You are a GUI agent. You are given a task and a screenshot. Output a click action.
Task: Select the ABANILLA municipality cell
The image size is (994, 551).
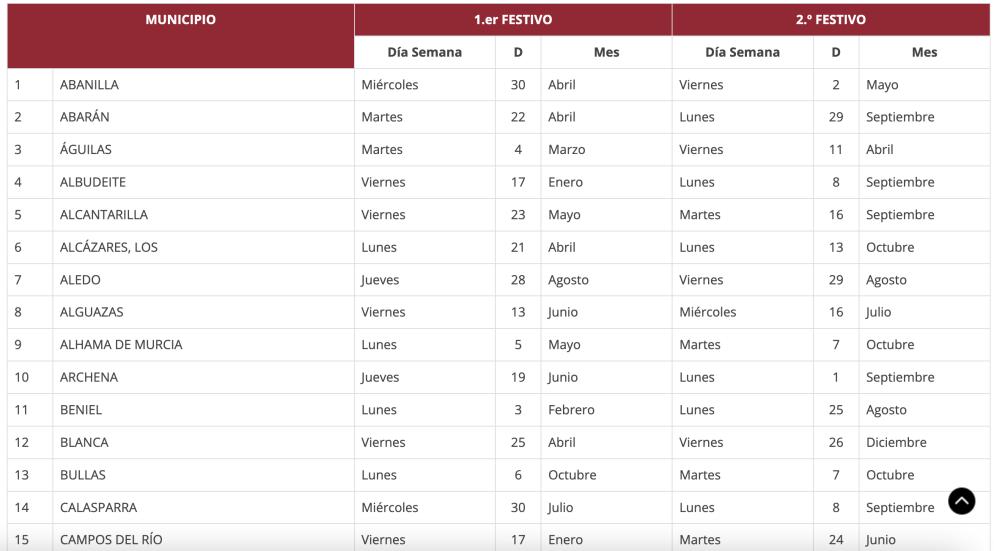click(89, 85)
